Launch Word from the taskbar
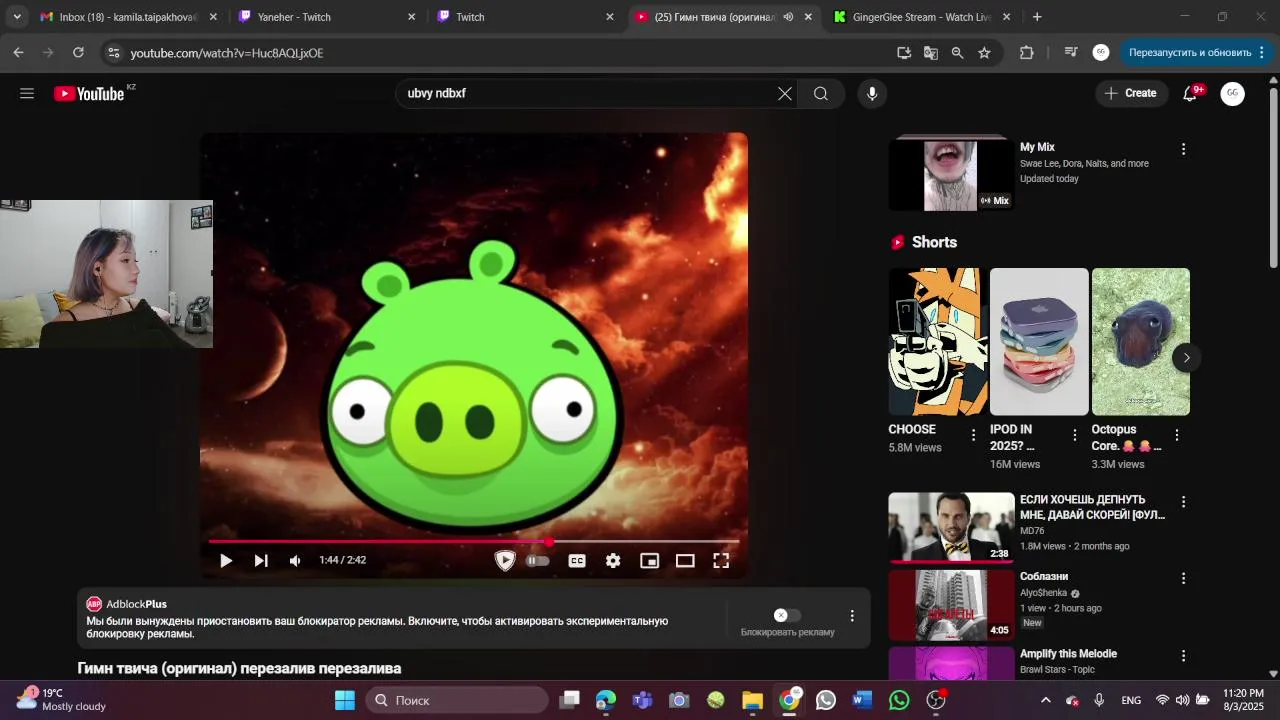 [862, 700]
